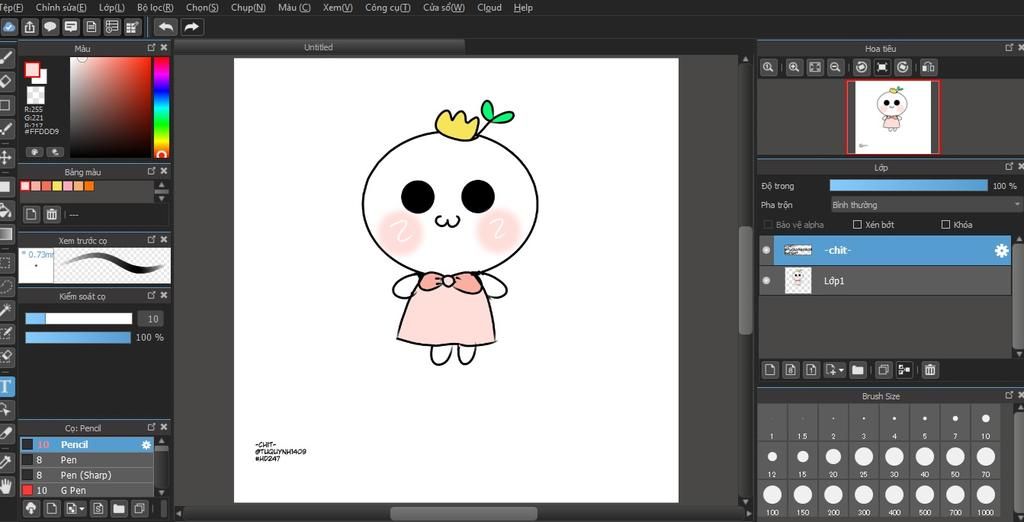Click the rainbow hue strip
Image resolution: width=1024 pixels, height=522 pixels.
click(x=161, y=105)
